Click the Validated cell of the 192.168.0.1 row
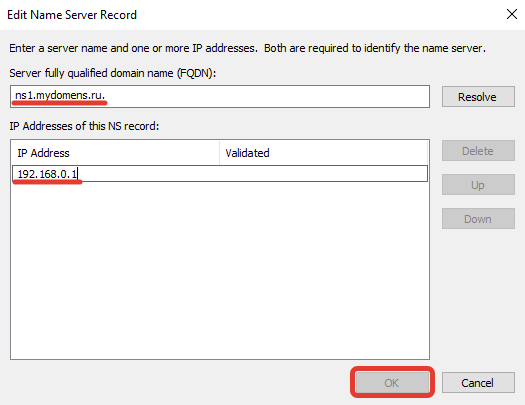Viewport: 525px width, 405px height. point(323,173)
